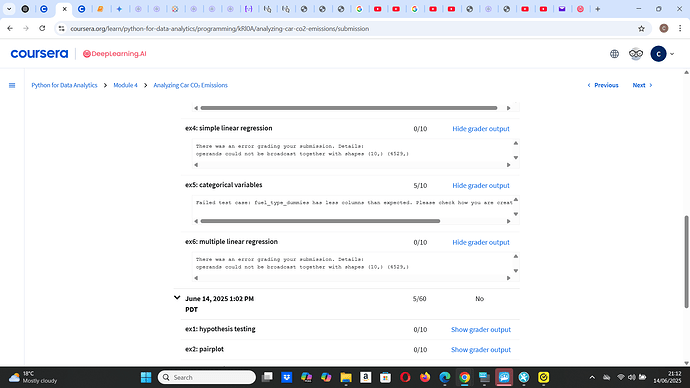The height and width of the screenshot is (388, 690).
Task: Open Opera browser from taskbar
Action: click(405, 377)
